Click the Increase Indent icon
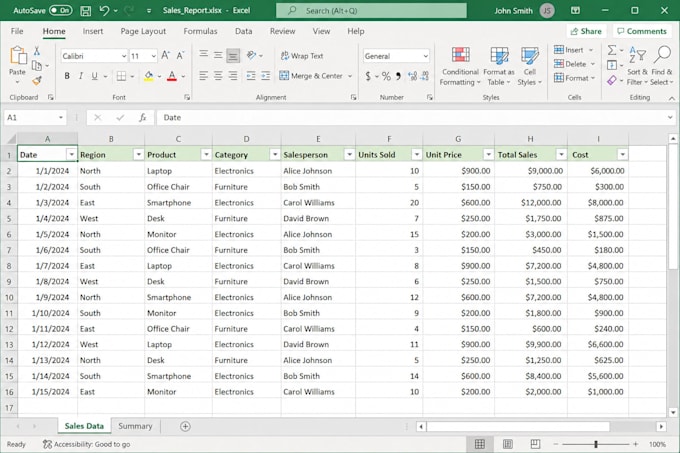Screen dimensions: 680x453 (x=265, y=76)
